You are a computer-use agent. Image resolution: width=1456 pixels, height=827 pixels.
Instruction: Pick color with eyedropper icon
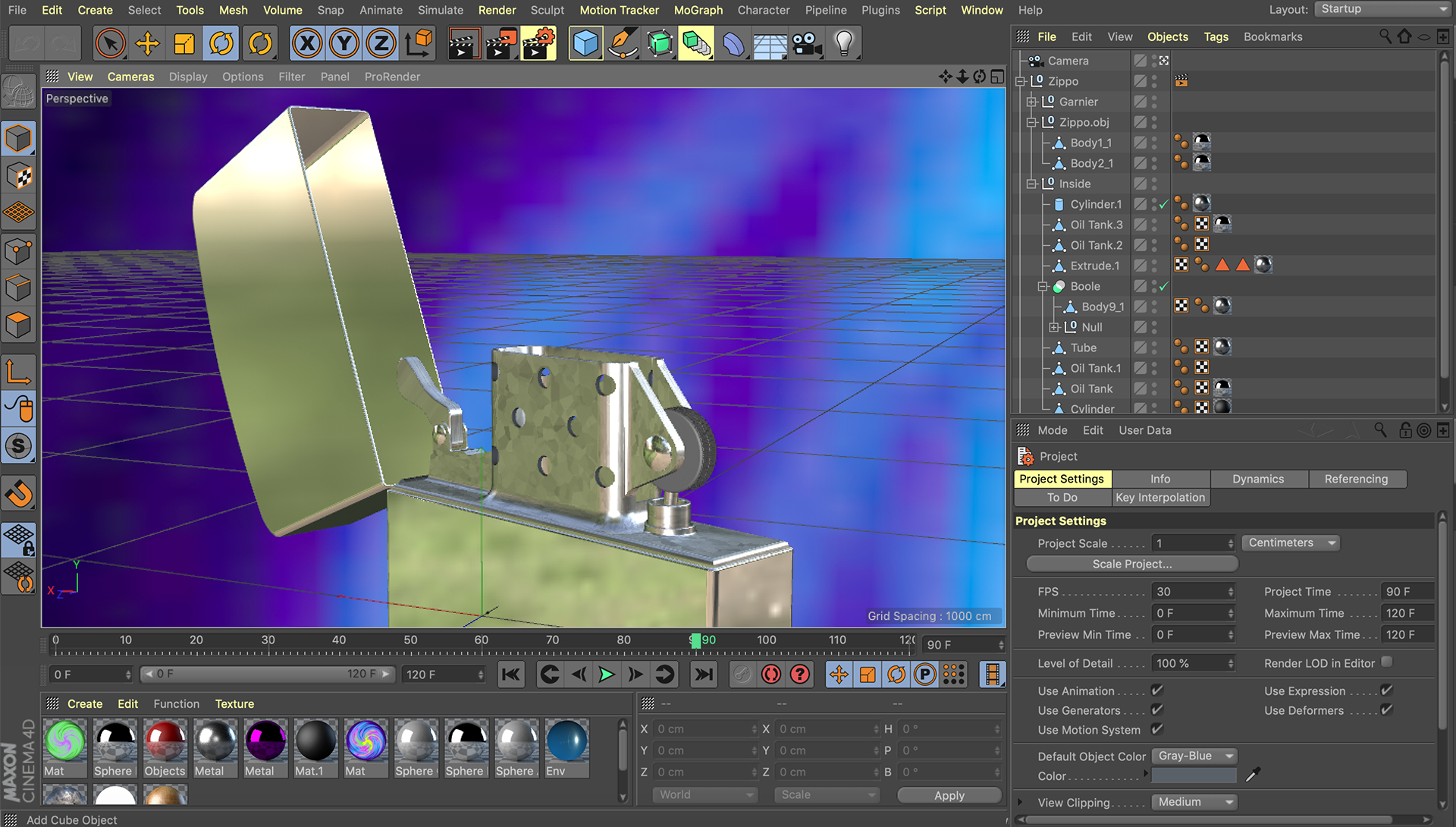1253,775
